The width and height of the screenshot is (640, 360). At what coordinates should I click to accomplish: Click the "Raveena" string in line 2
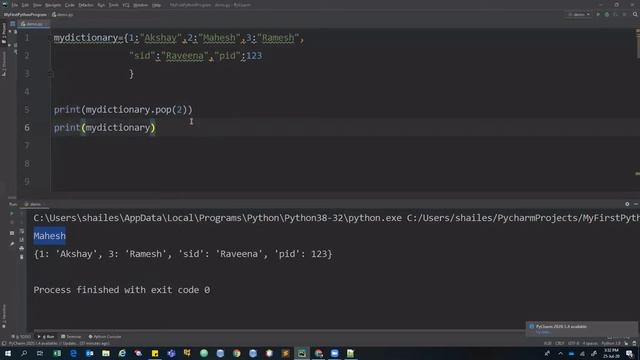point(185,56)
